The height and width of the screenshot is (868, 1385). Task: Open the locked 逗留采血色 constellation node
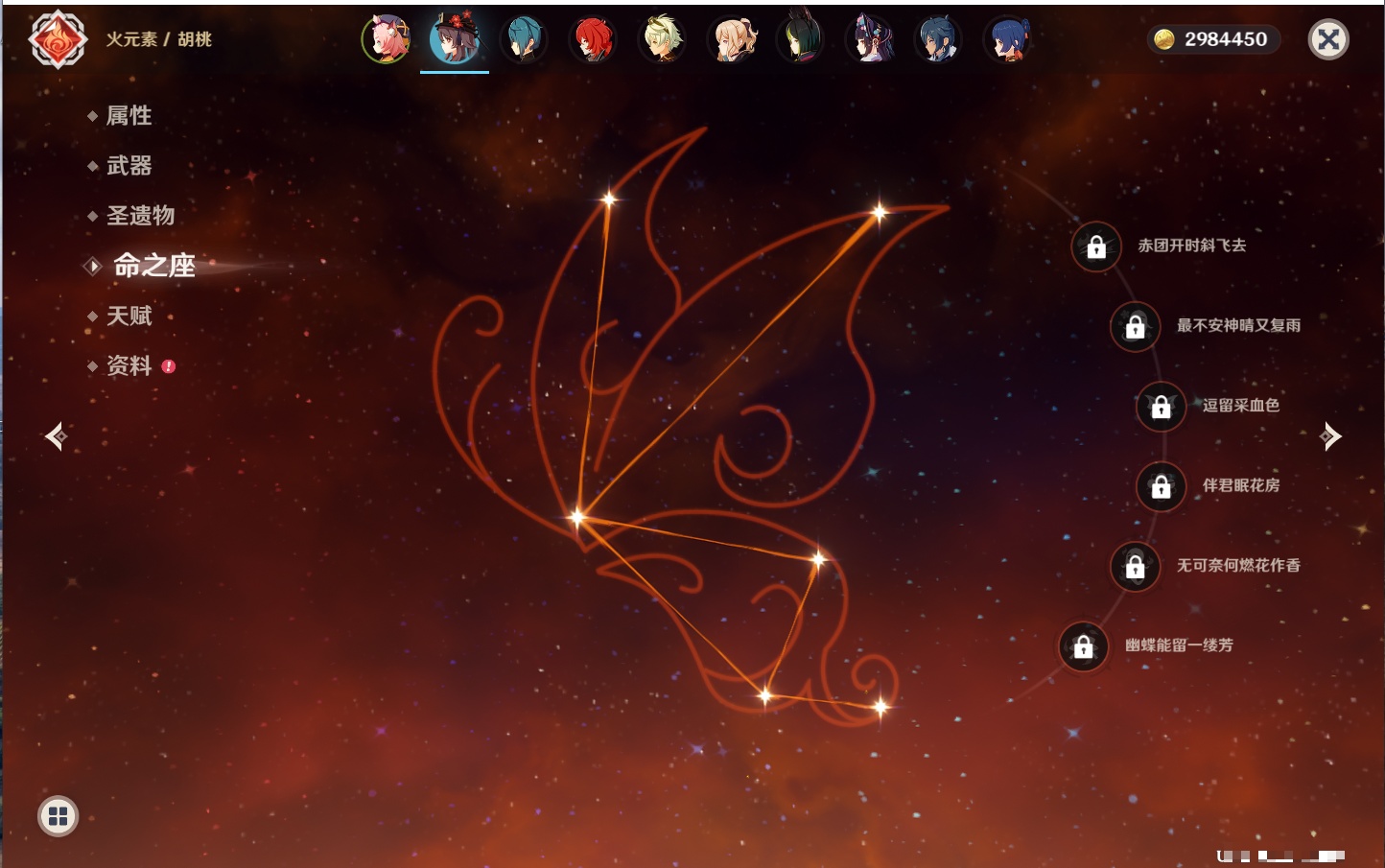point(1161,407)
